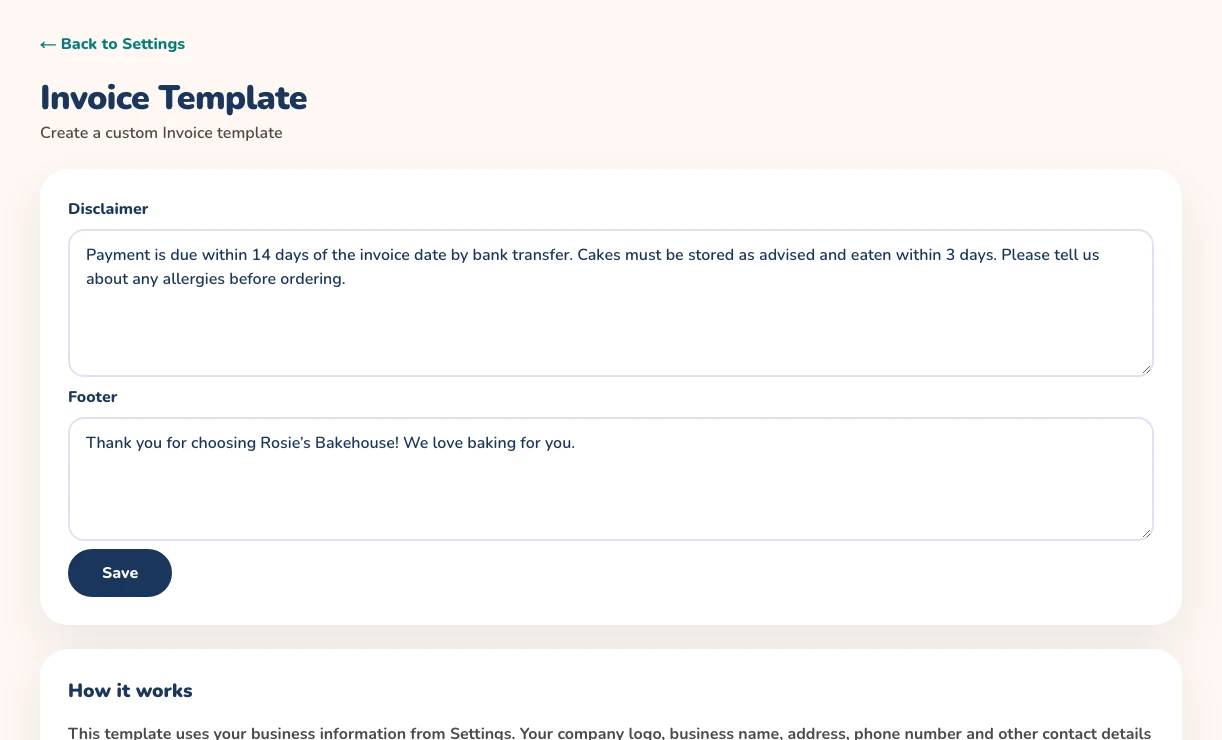Click the 'Create a custom Invoice template' subtitle

tap(161, 133)
